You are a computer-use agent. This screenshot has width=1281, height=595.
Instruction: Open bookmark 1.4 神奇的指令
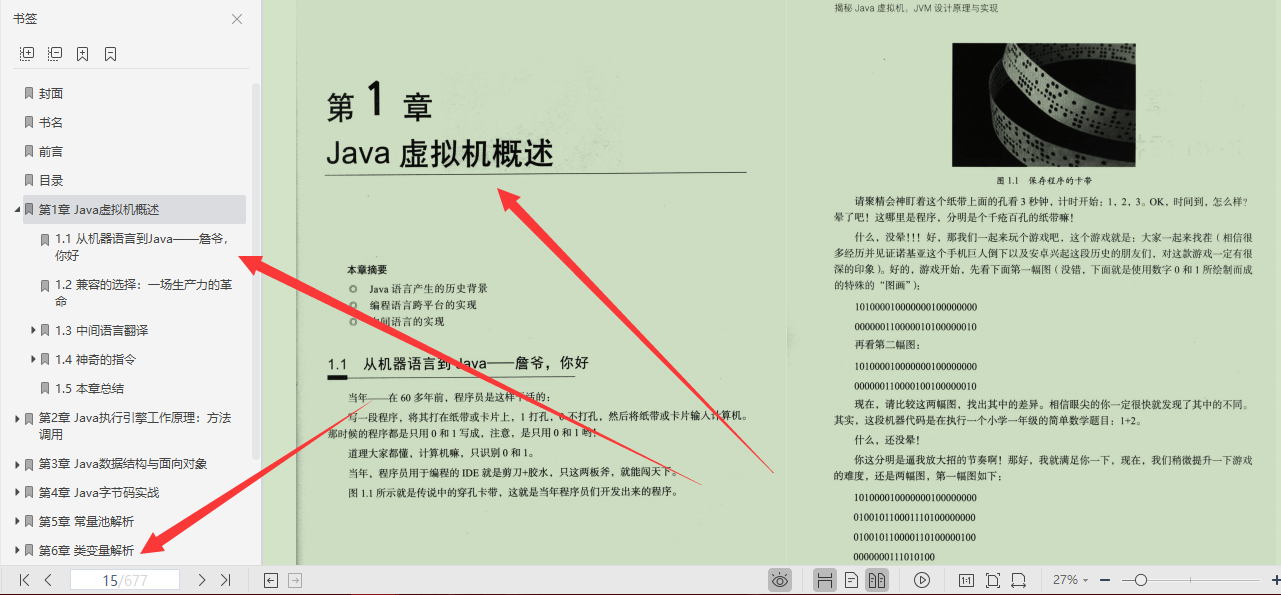pyautogui.click(x=95, y=359)
